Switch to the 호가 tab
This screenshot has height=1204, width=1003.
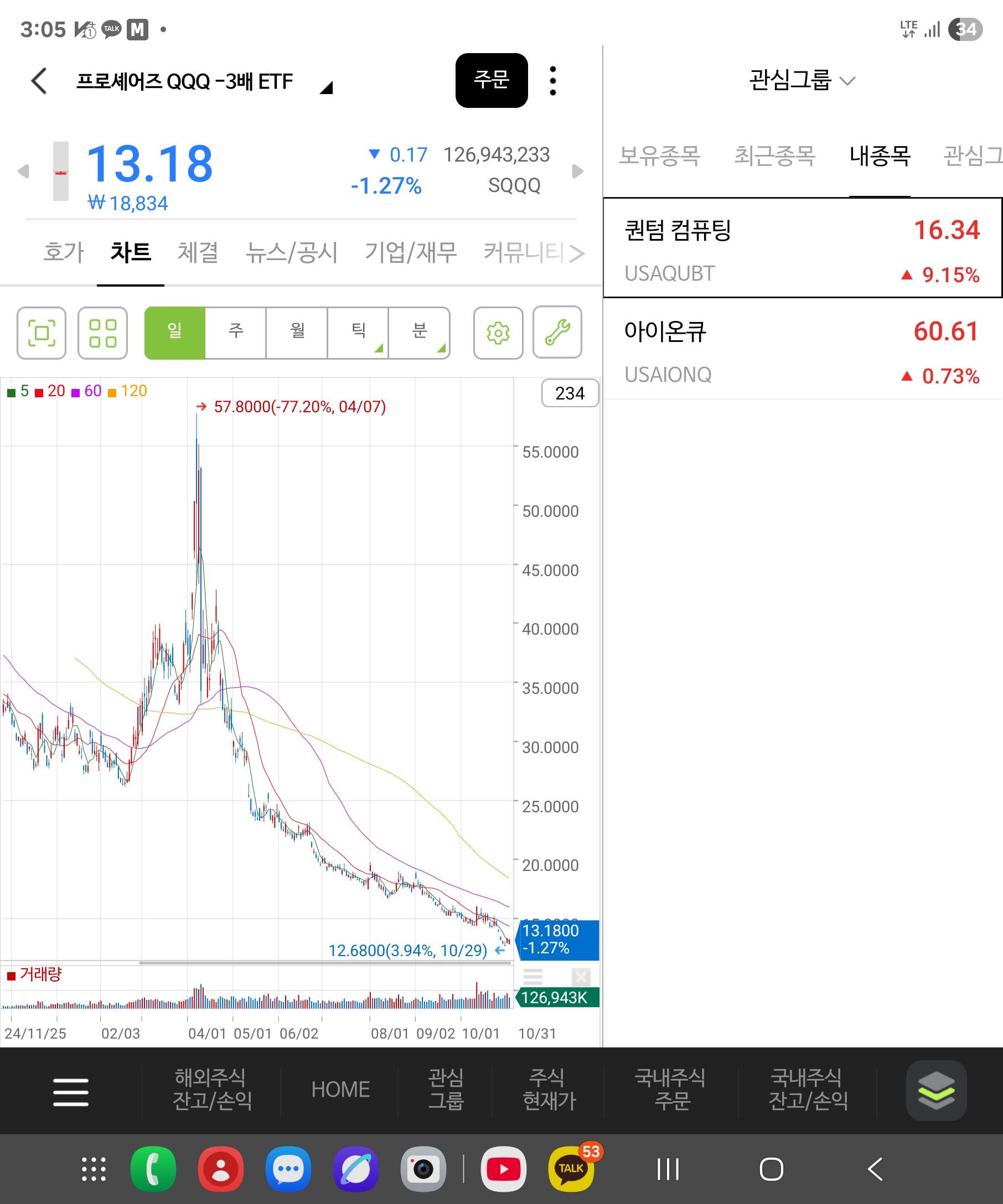64,252
